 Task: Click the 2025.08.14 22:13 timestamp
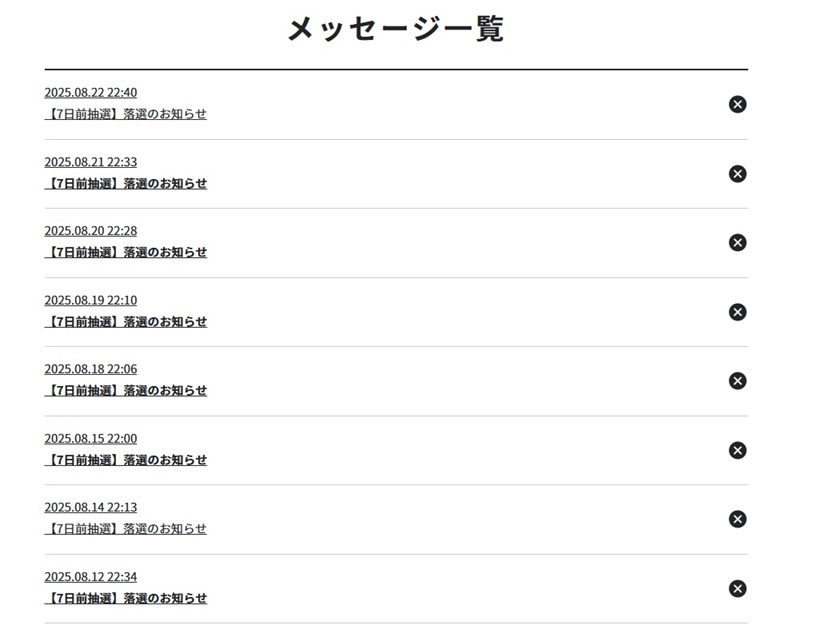click(91, 507)
